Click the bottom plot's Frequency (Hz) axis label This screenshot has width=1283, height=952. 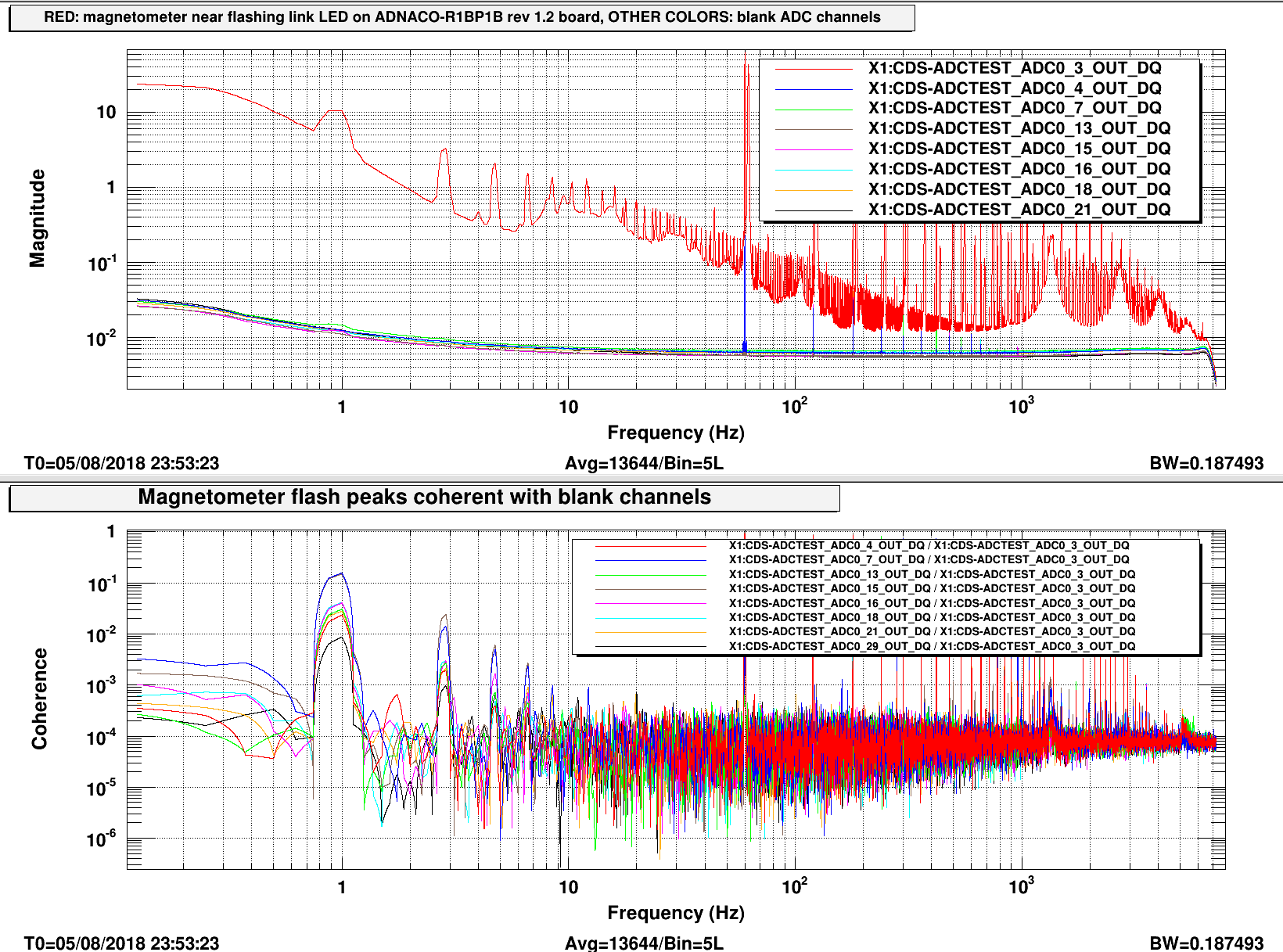pos(676,913)
